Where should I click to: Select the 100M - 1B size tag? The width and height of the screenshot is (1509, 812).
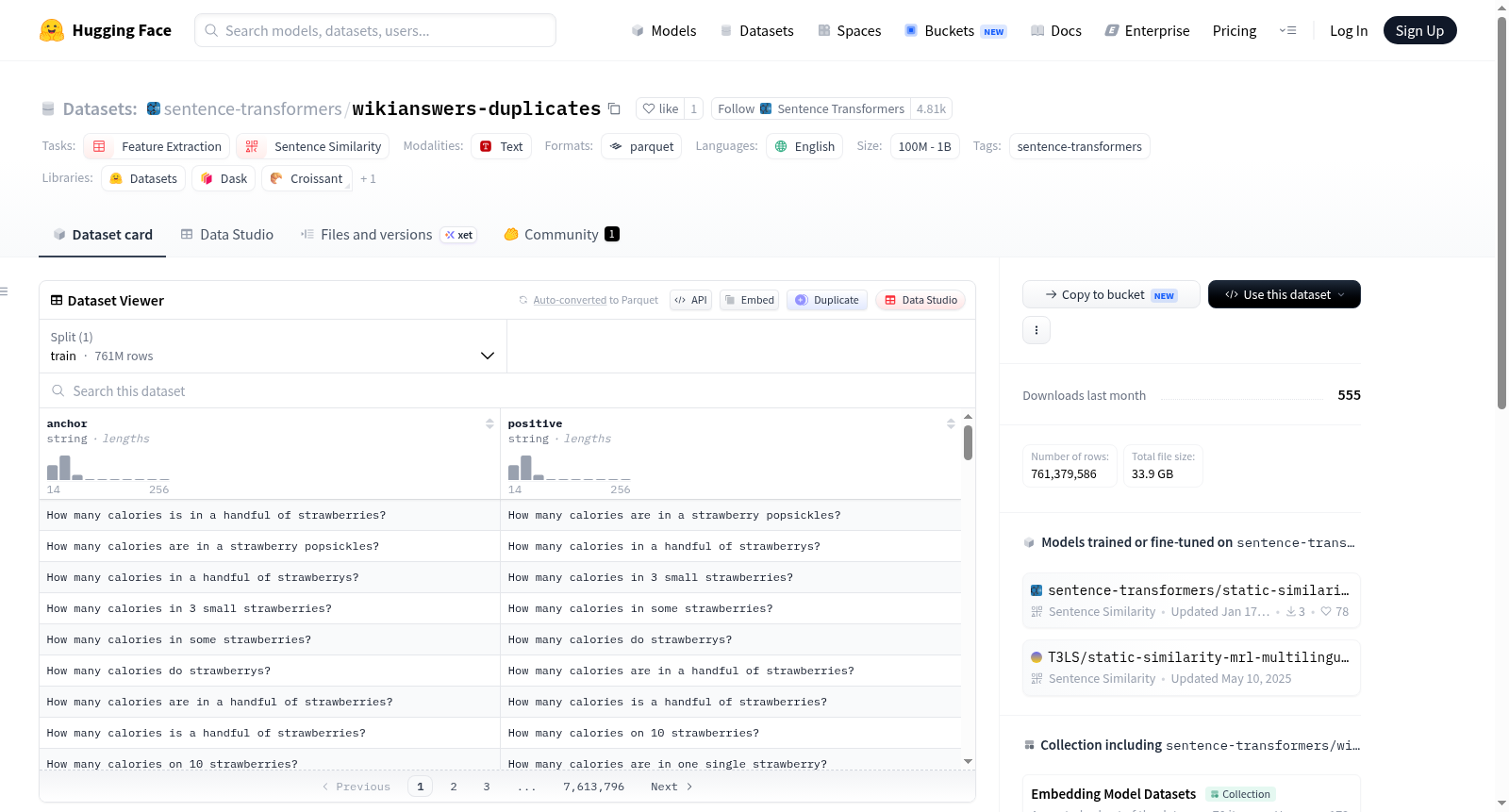924,146
